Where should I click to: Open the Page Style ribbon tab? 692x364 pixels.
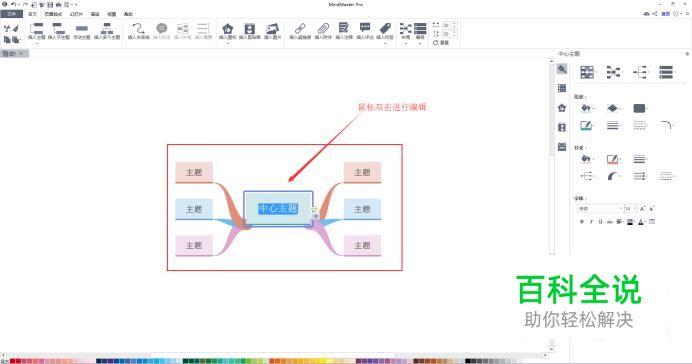[53, 14]
